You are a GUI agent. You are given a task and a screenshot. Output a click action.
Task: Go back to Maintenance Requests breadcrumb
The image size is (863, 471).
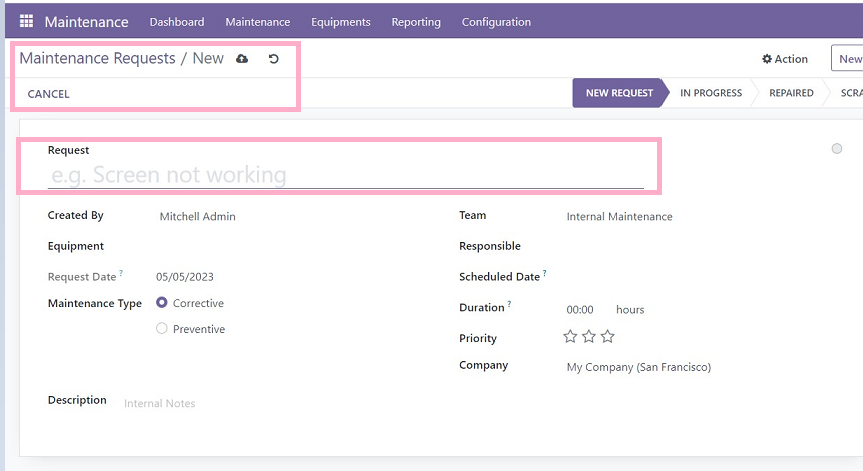coord(97,58)
